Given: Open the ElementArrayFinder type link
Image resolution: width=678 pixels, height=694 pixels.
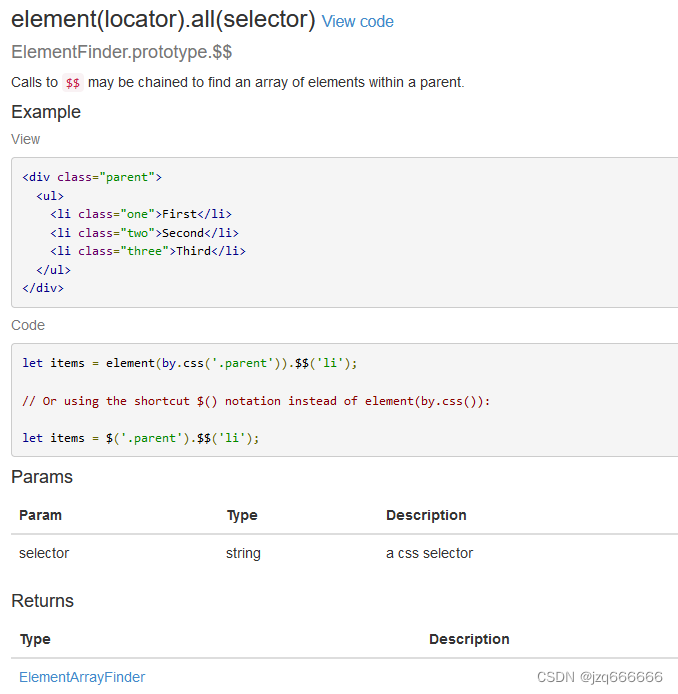Looking at the screenshot, I should (82, 677).
